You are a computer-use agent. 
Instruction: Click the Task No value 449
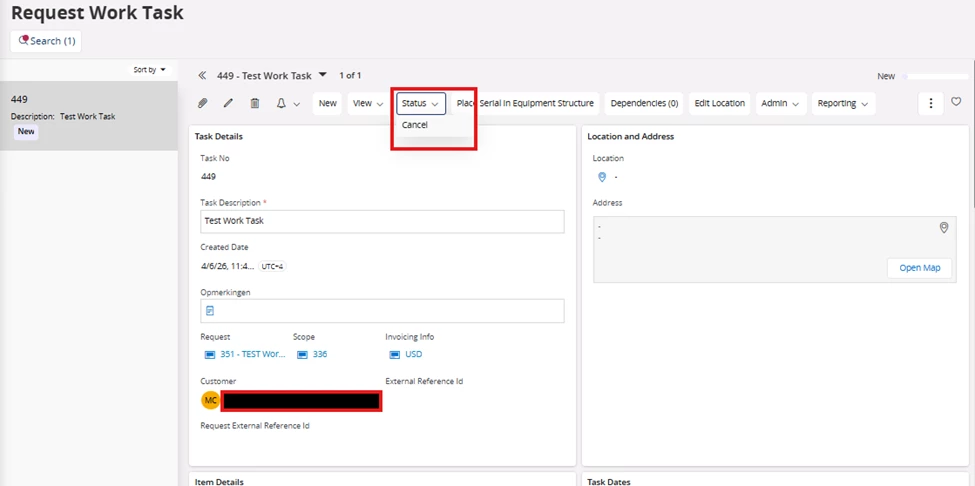pos(208,177)
